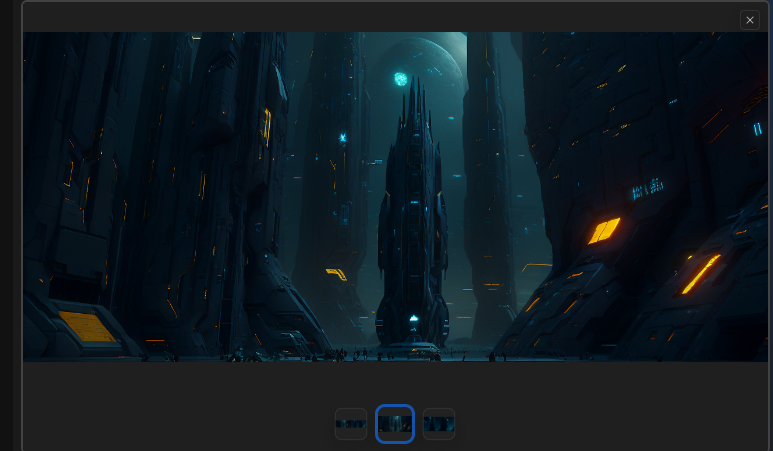Select the third thumbnail in the strip
This screenshot has height=451, width=773.
pyautogui.click(x=439, y=424)
